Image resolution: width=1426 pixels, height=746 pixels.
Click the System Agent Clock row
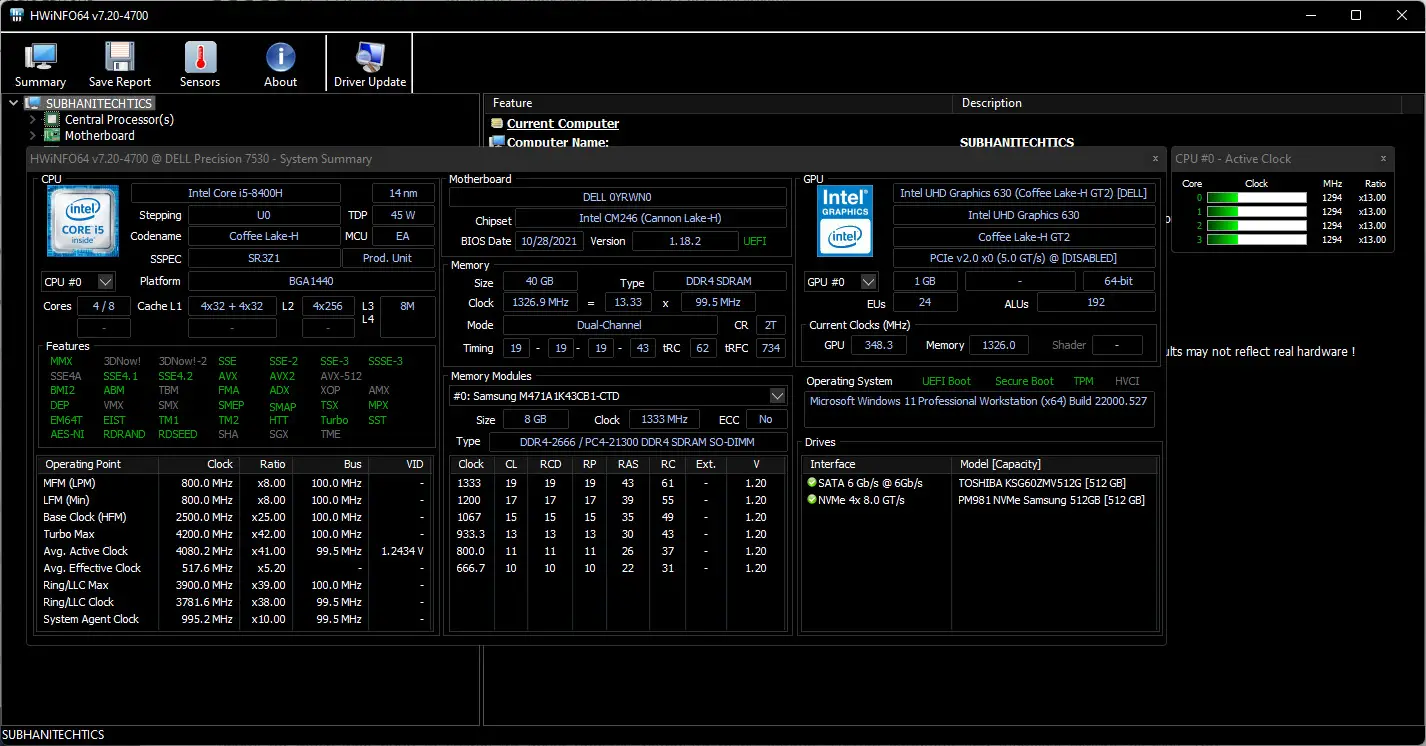[237, 619]
